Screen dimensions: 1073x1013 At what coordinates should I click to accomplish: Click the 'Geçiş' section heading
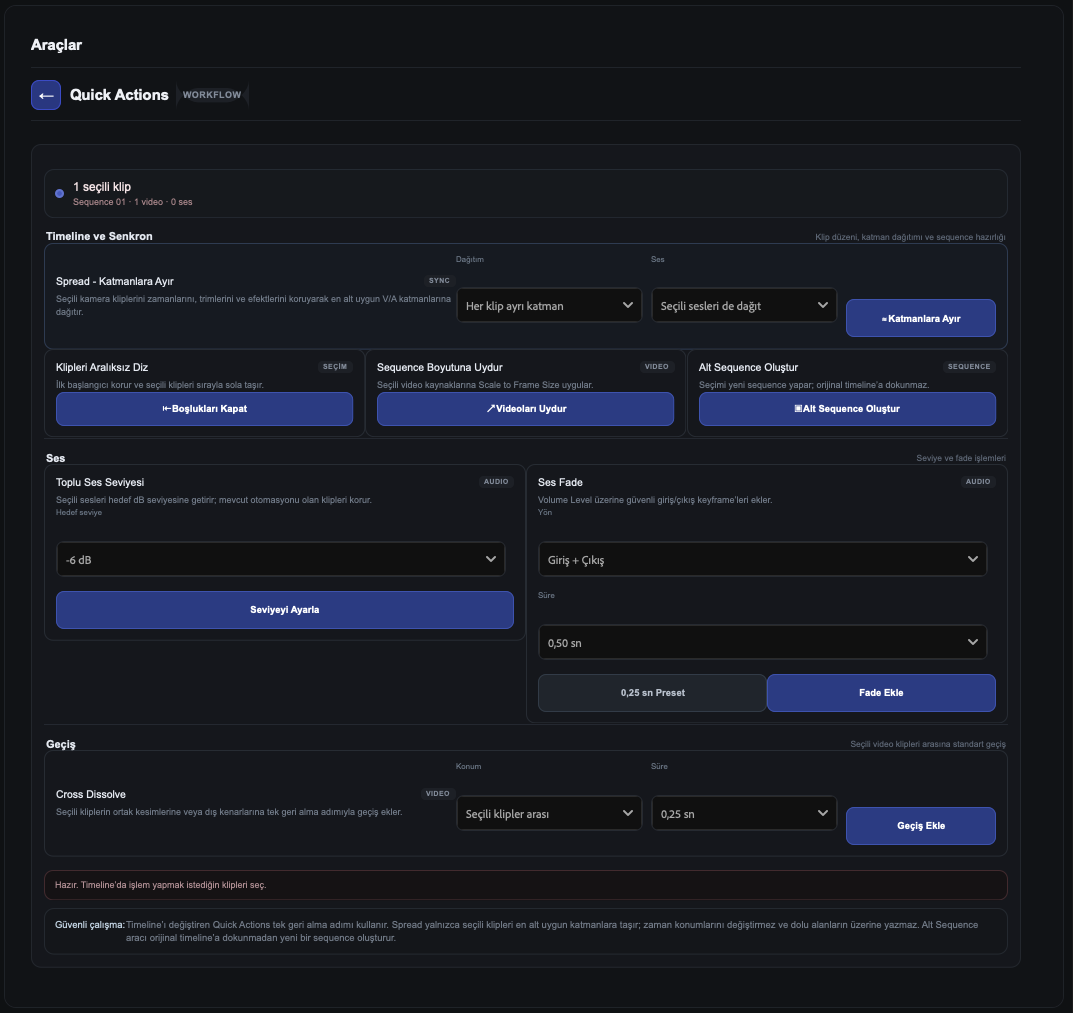(61, 744)
